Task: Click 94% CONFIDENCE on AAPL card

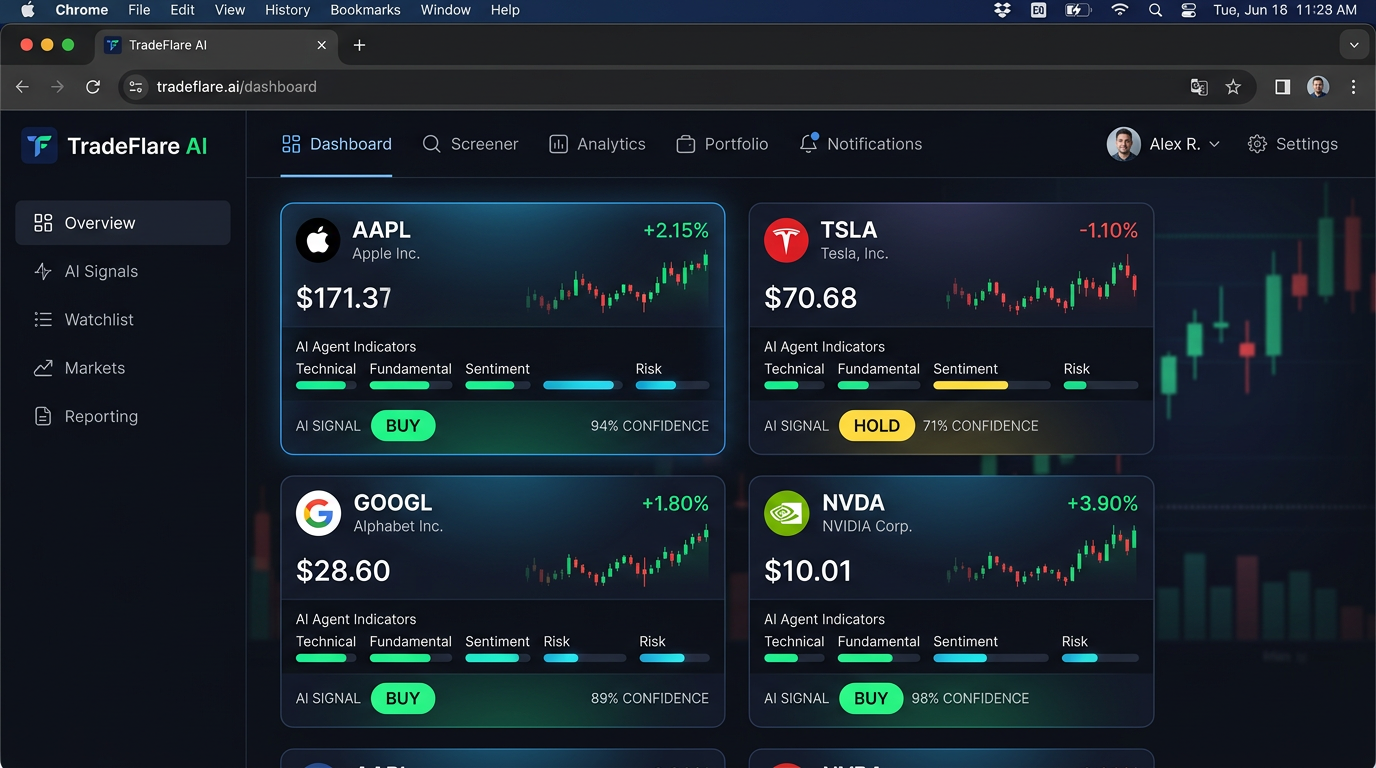Action: pos(650,426)
